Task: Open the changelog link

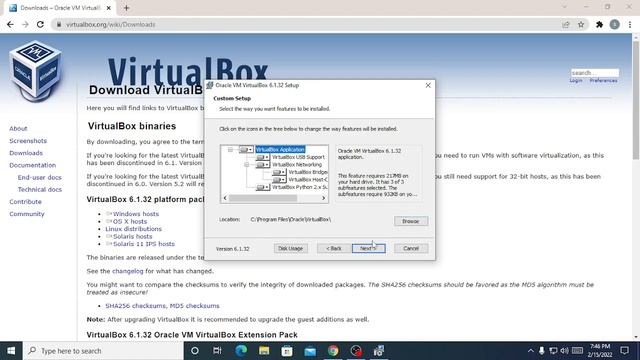Action: (x=128, y=271)
